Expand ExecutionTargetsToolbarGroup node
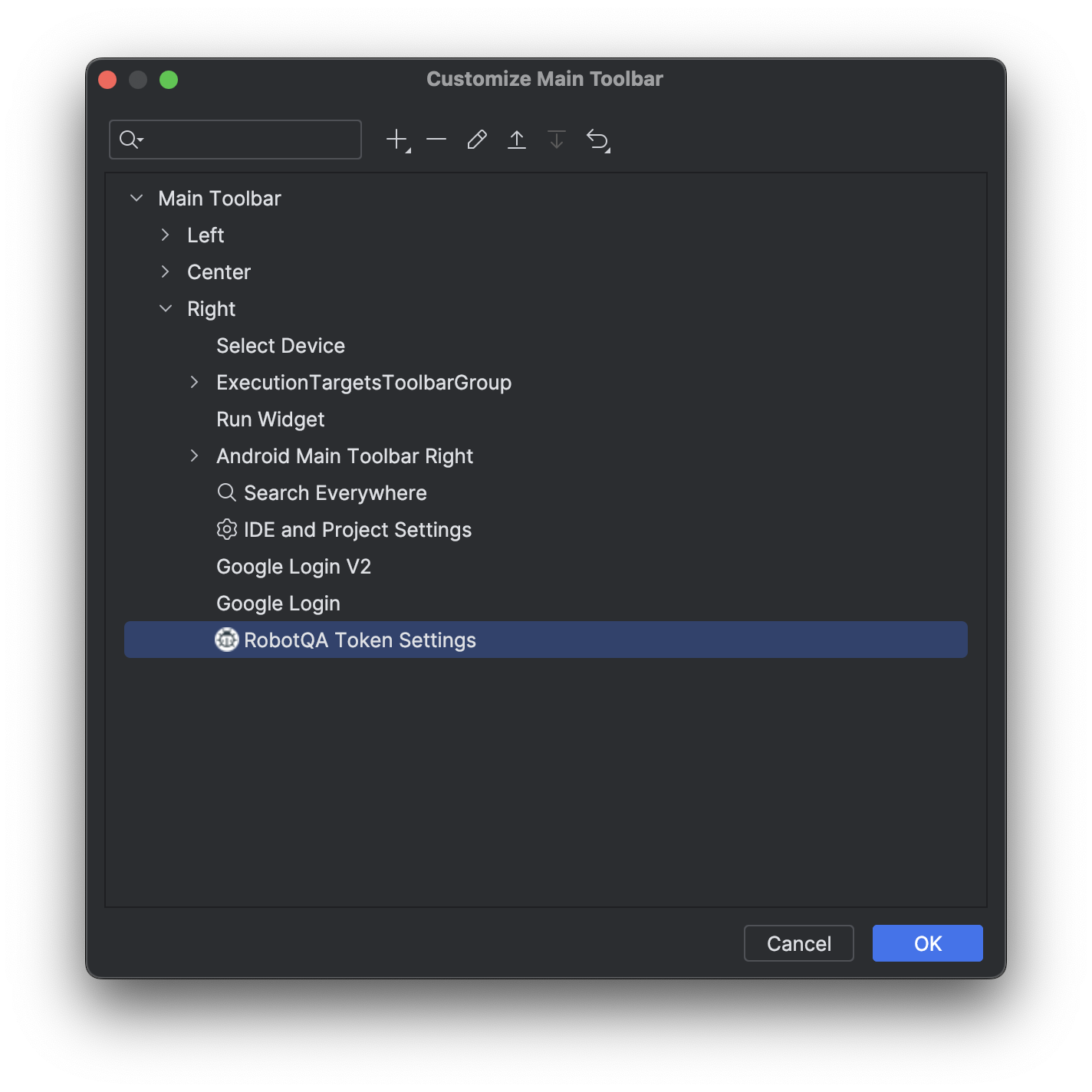The width and height of the screenshot is (1092, 1092). [195, 383]
